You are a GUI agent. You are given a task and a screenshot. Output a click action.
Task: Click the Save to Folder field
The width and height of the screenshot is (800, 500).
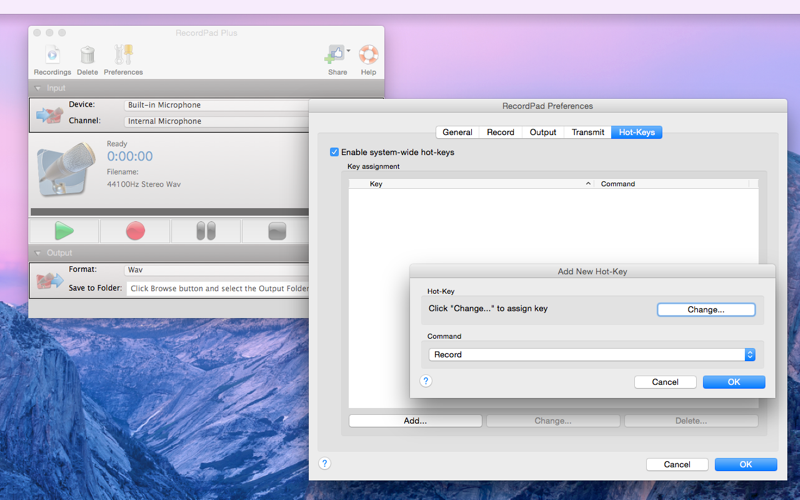(x=218, y=288)
